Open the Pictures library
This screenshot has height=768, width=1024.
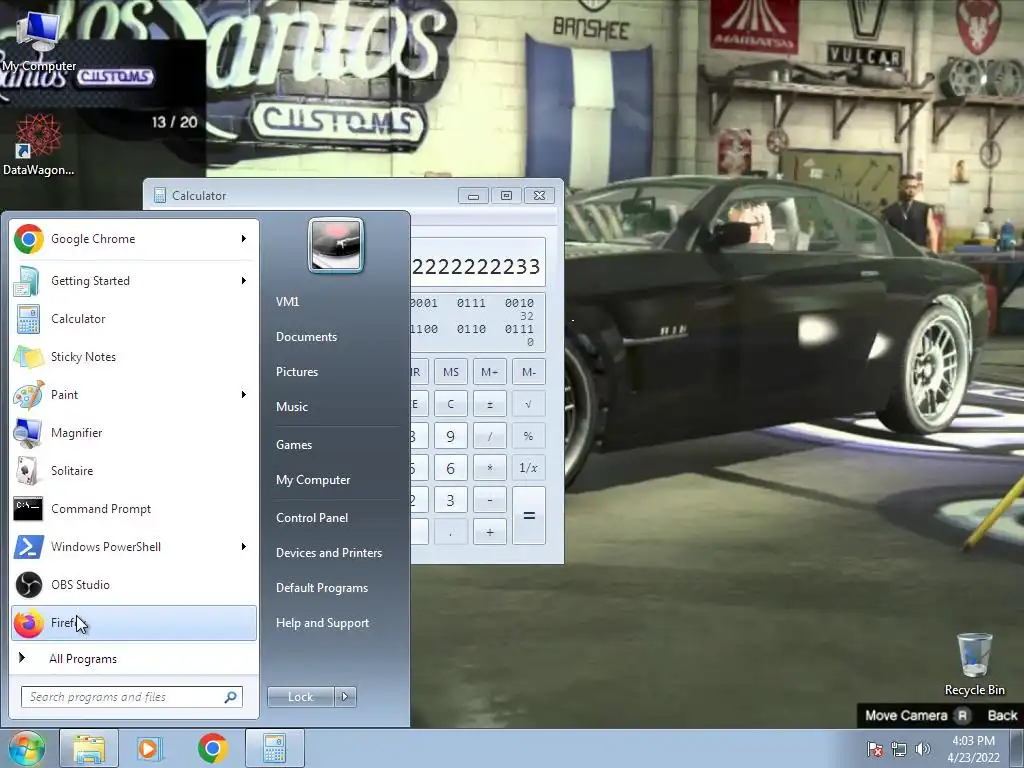click(x=296, y=372)
